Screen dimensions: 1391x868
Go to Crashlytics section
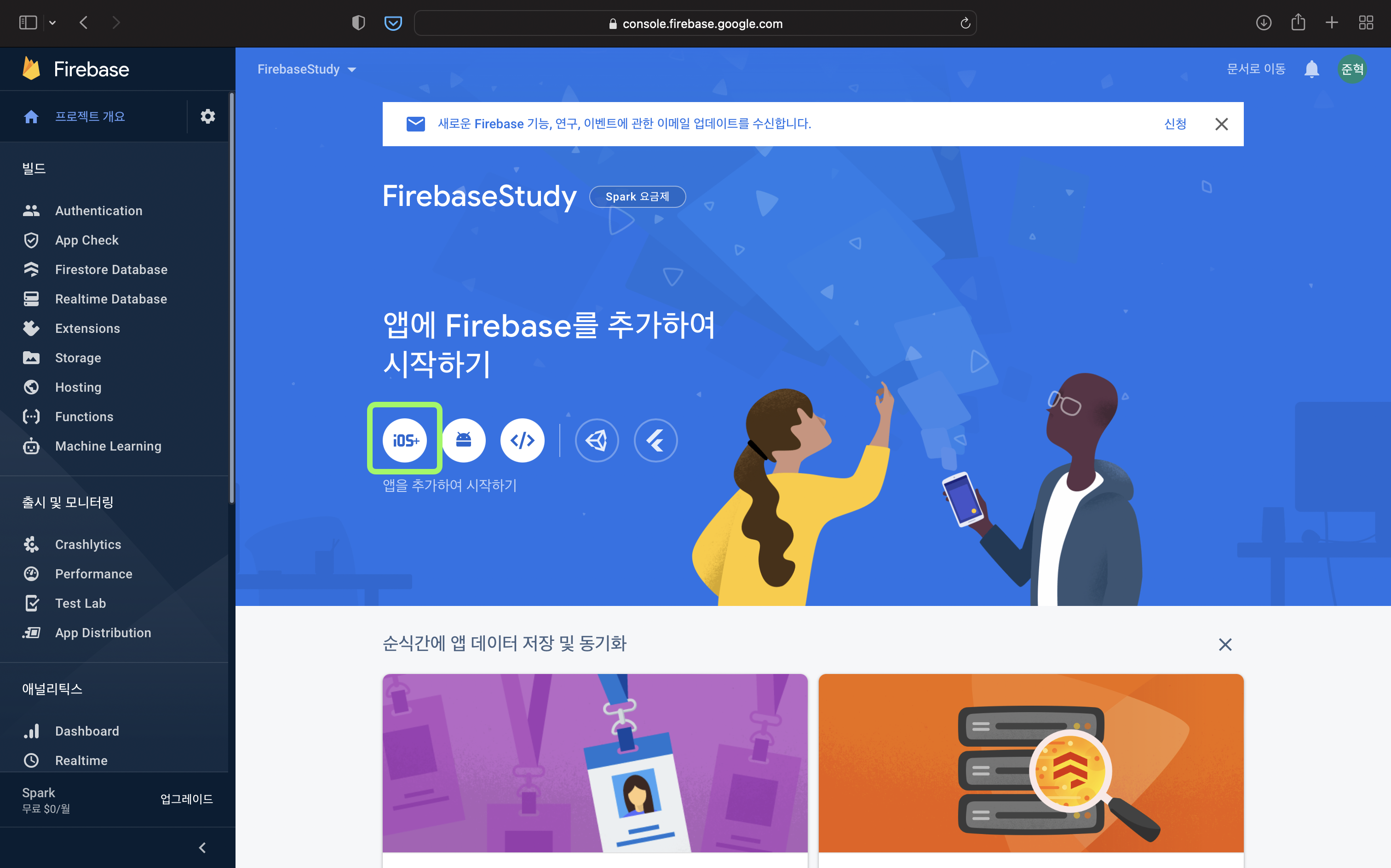pyautogui.click(x=88, y=544)
